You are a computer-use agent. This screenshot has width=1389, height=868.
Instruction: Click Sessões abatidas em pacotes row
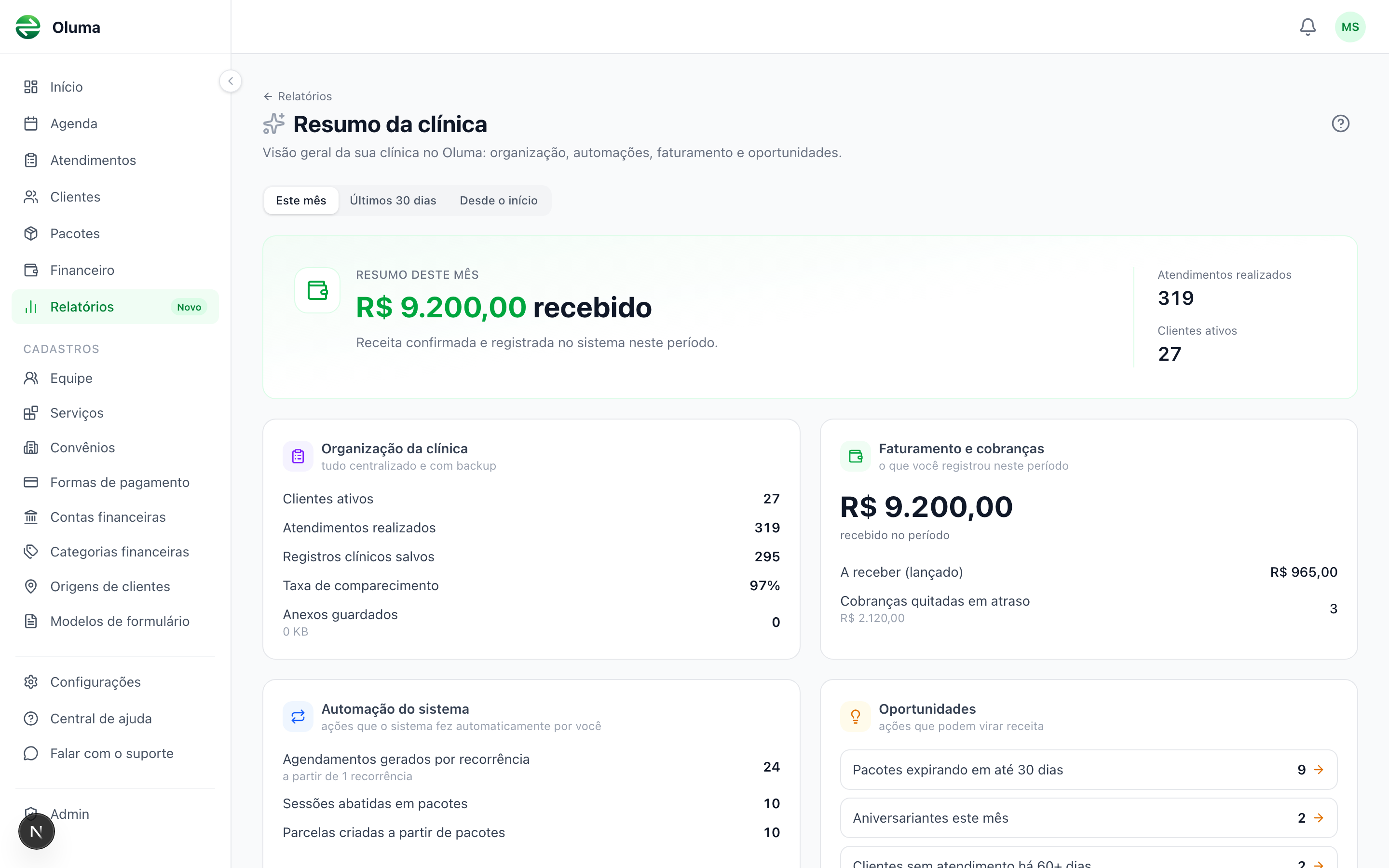click(531, 804)
